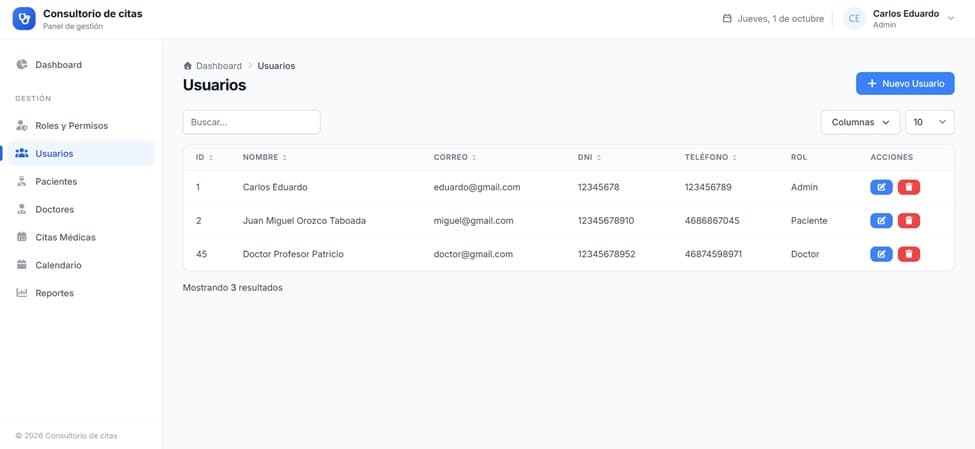Edit user Carlos Eduardo

pyautogui.click(x=881, y=187)
